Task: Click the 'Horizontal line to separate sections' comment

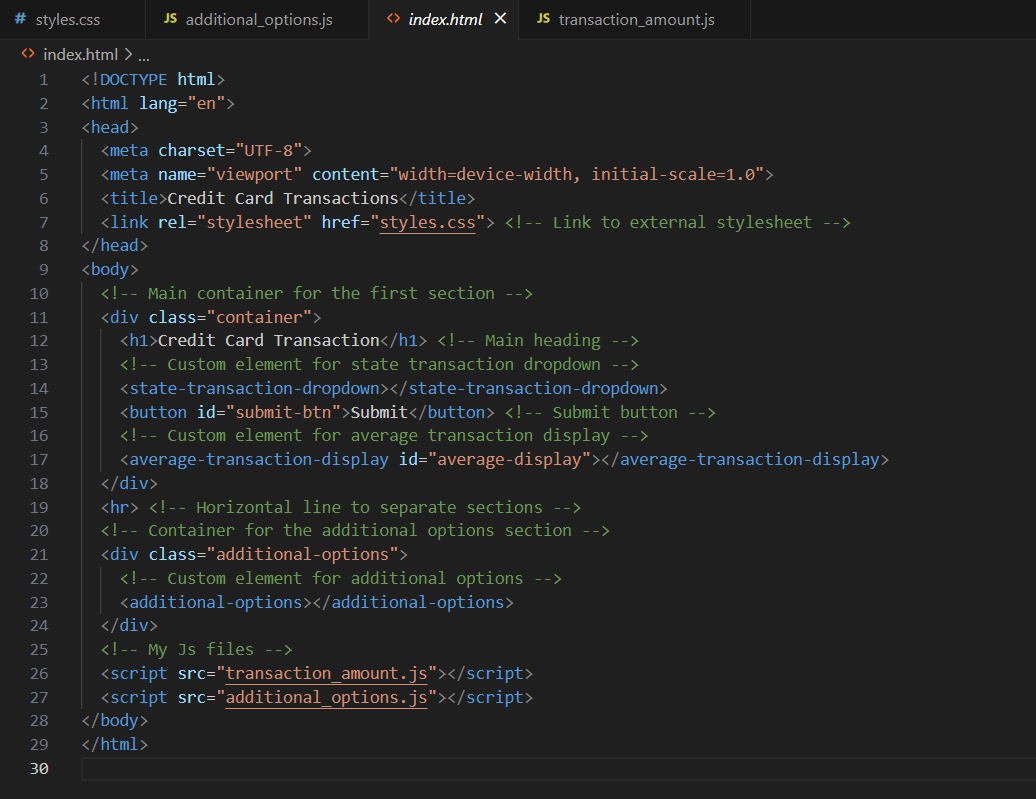Action: click(x=365, y=508)
